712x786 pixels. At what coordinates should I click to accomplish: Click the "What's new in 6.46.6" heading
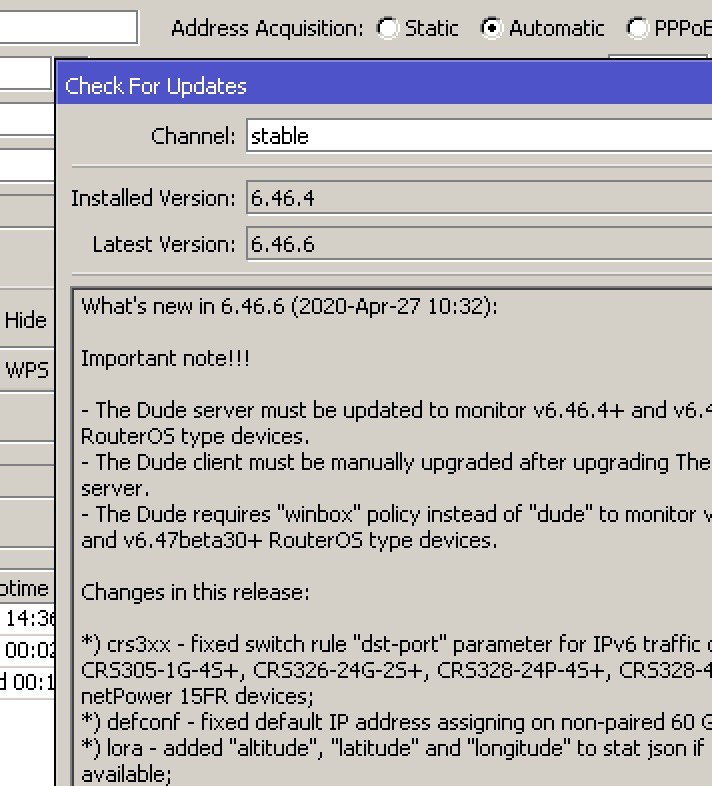[289, 306]
